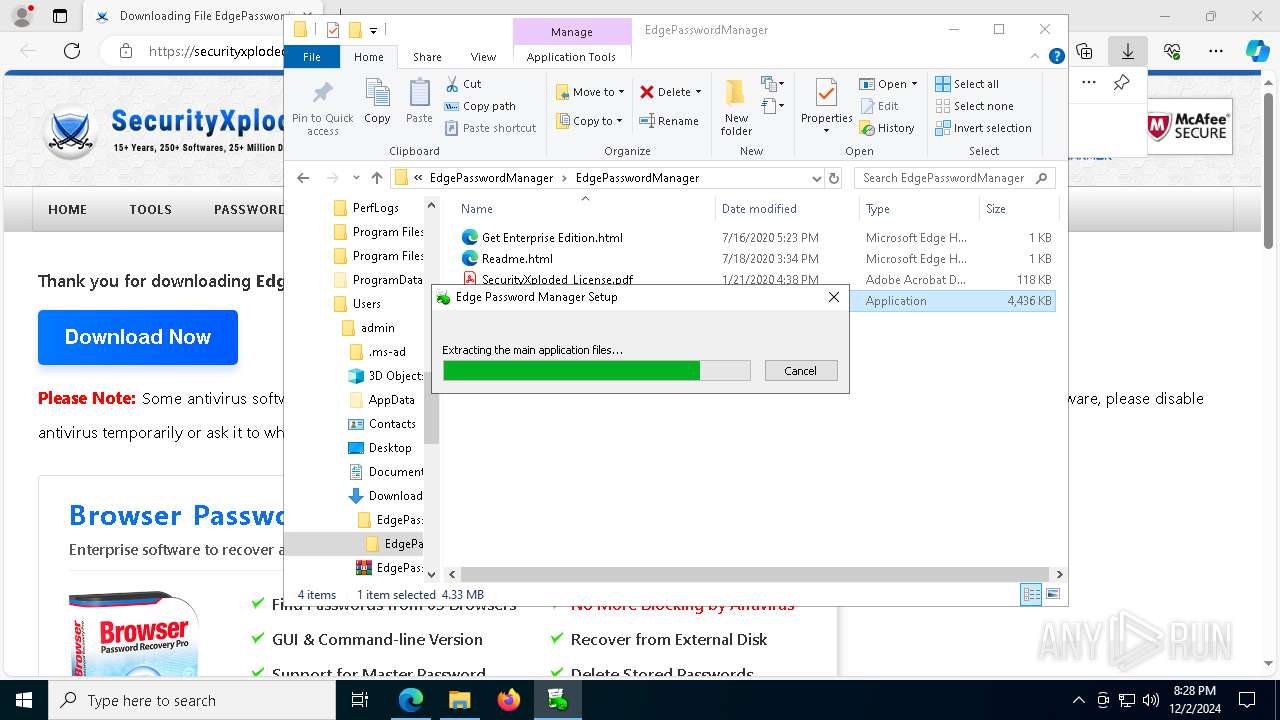This screenshot has width=1280, height=720.
Task: Click the Windows Start button
Action: (24, 700)
